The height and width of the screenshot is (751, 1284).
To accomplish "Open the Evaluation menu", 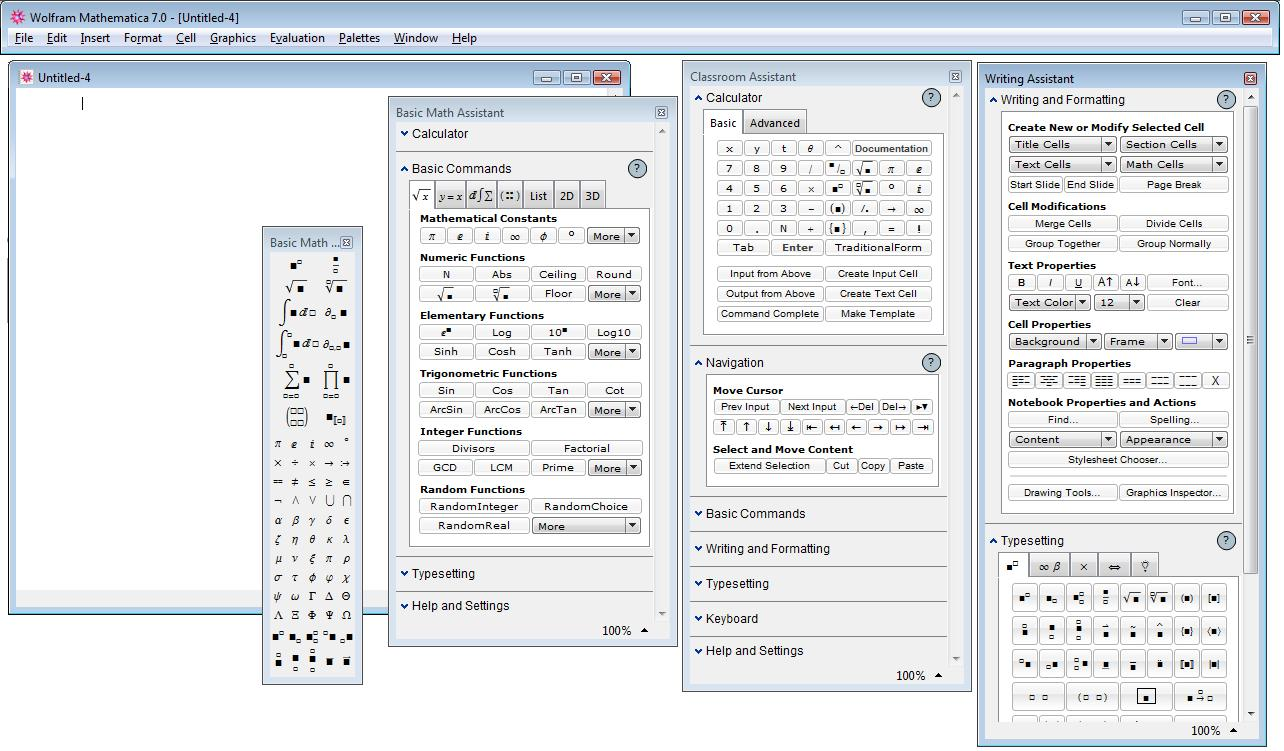I will (297, 38).
